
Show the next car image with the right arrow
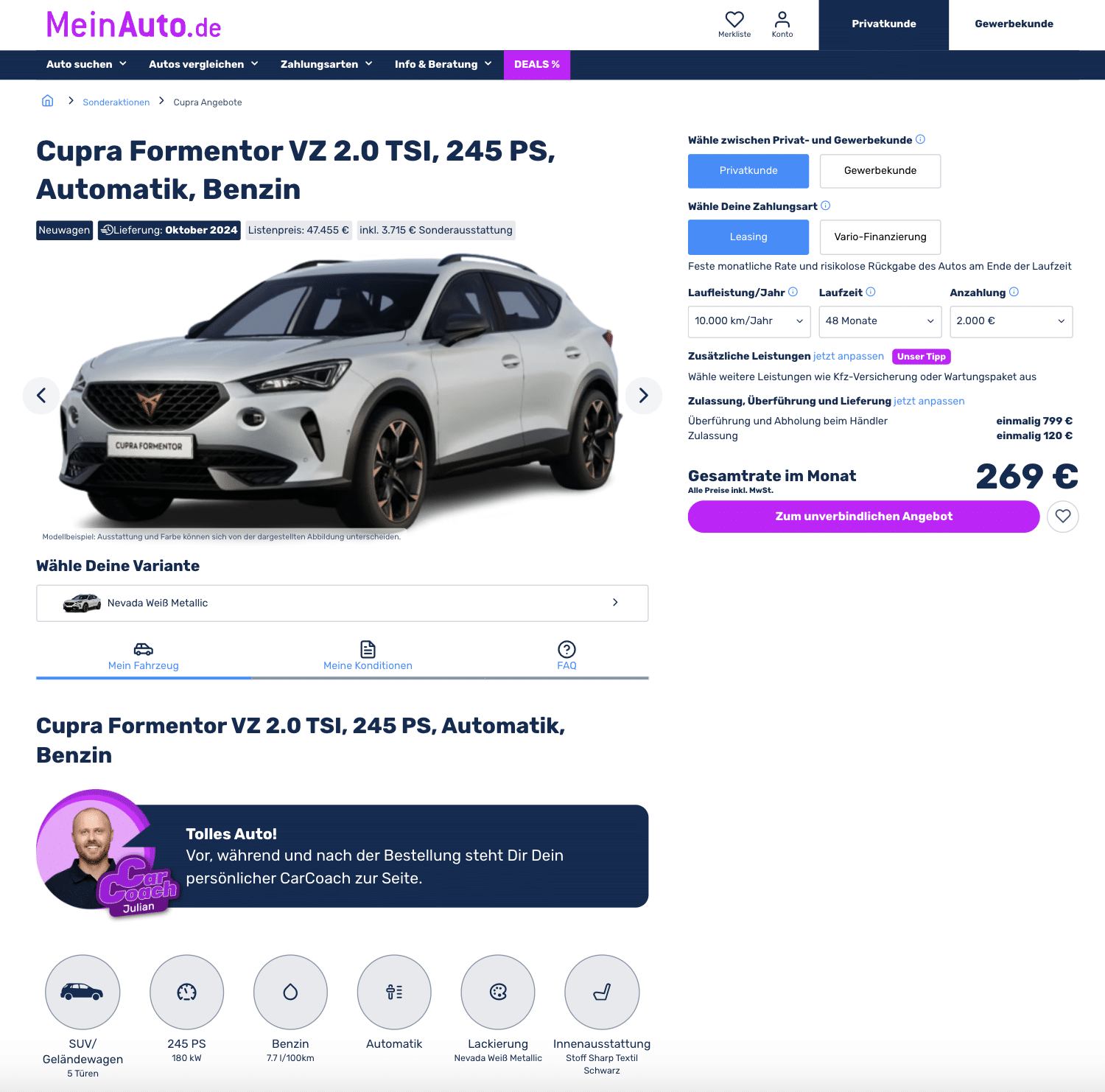coord(644,396)
